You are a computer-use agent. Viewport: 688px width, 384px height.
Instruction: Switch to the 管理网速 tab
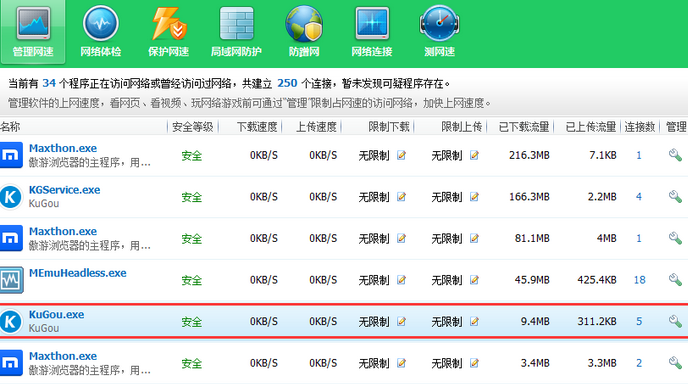click(x=33, y=32)
